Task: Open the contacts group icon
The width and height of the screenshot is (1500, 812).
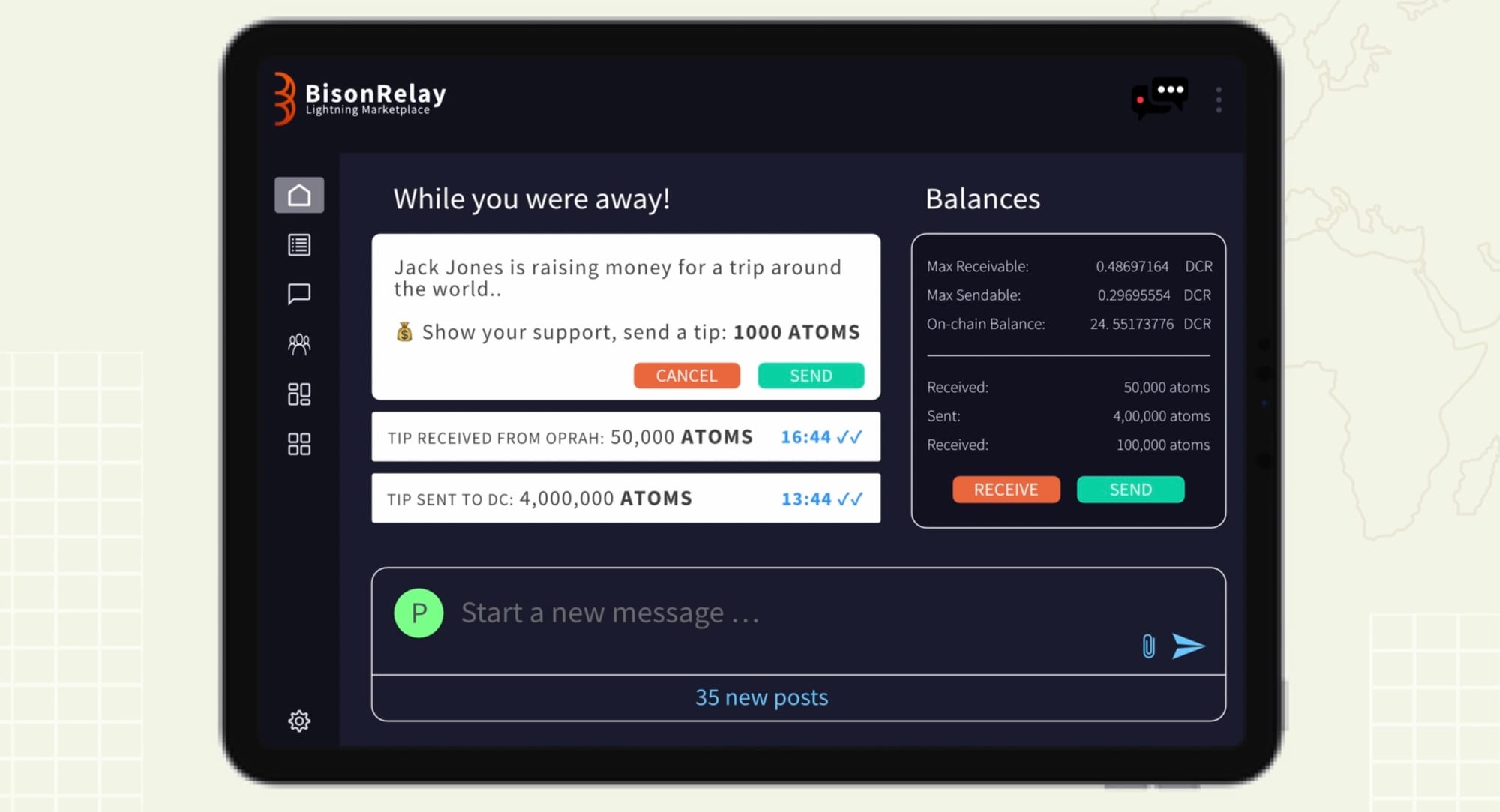Action: 300,343
